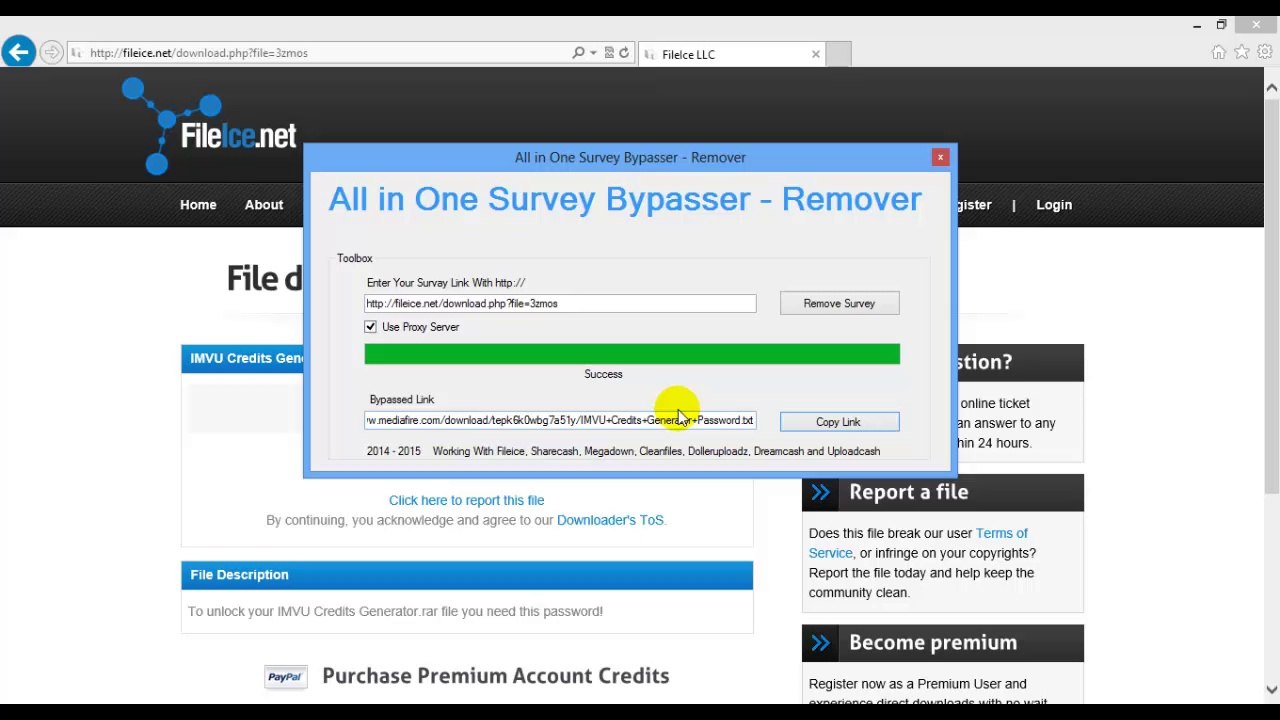
Task: Click the compatibility view icon in address bar
Action: point(609,53)
